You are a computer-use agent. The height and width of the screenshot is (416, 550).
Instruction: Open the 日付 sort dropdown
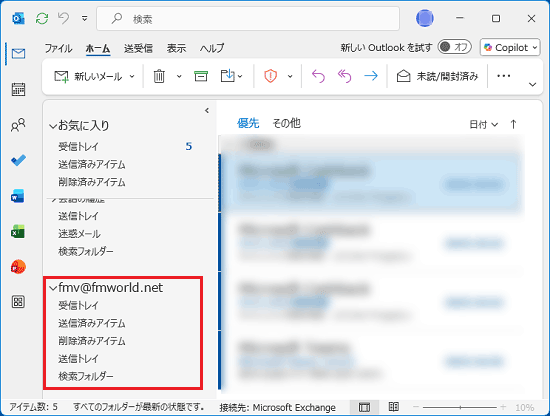pos(483,124)
